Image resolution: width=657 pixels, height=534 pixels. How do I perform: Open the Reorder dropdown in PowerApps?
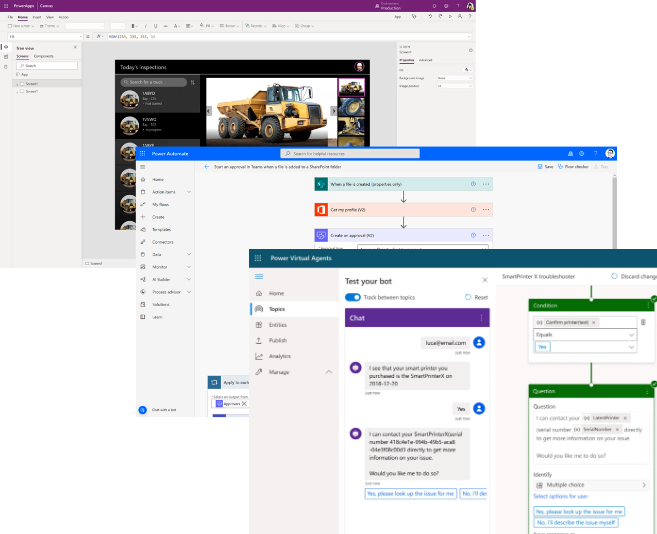click(x=256, y=26)
